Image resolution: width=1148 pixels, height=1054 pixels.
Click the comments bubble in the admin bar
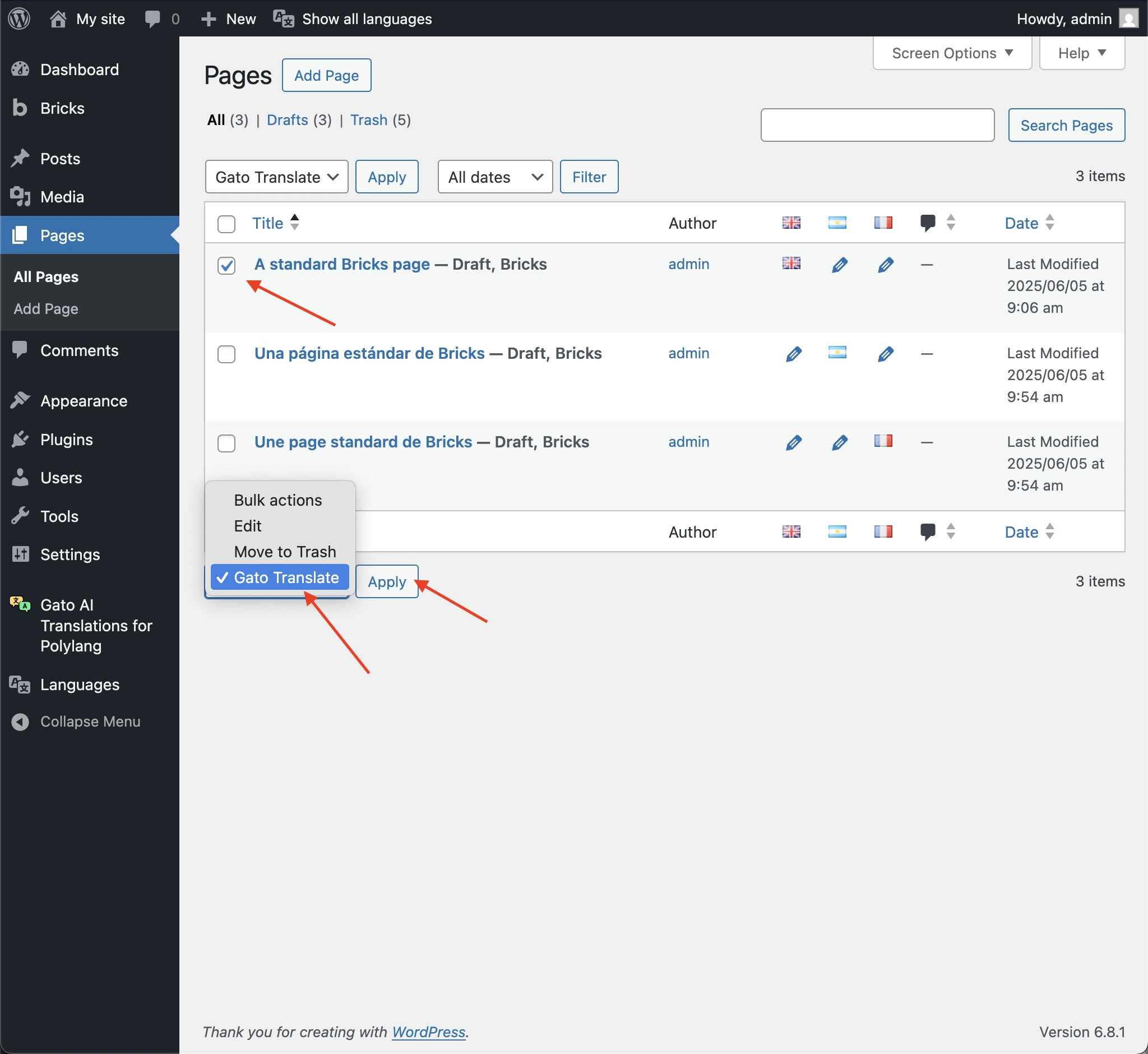pyautogui.click(x=152, y=19)
